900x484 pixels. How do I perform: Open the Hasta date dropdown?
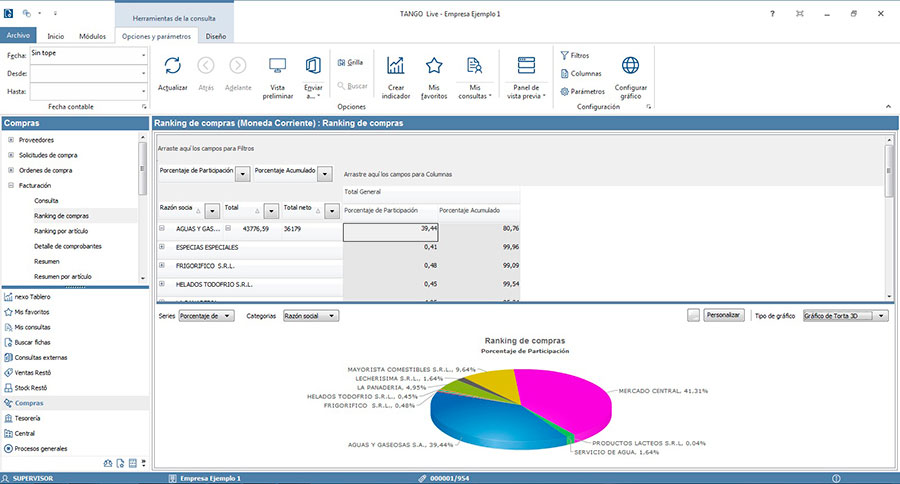143,91
